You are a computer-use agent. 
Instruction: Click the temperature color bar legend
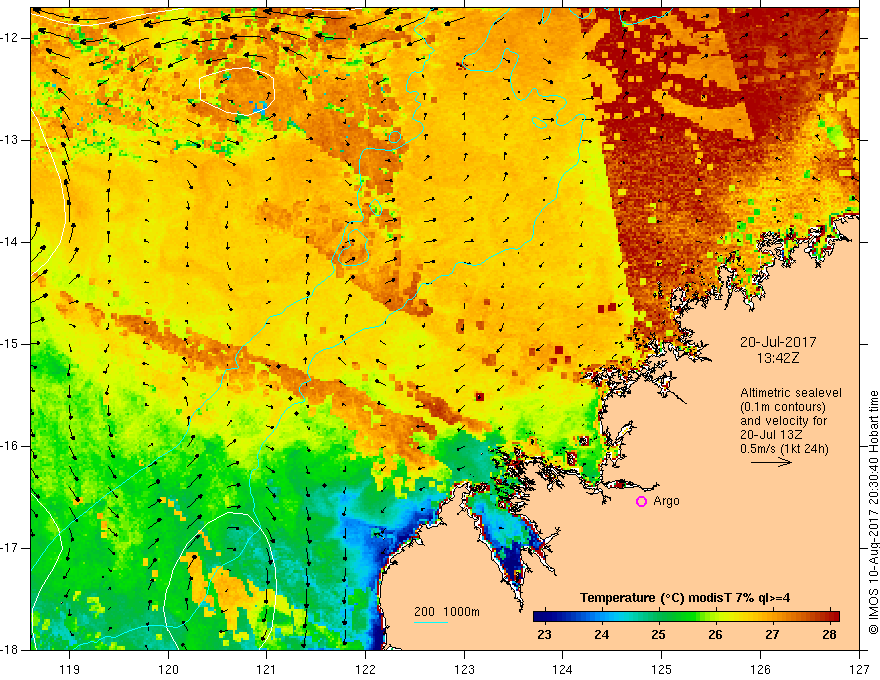(686, 617)
